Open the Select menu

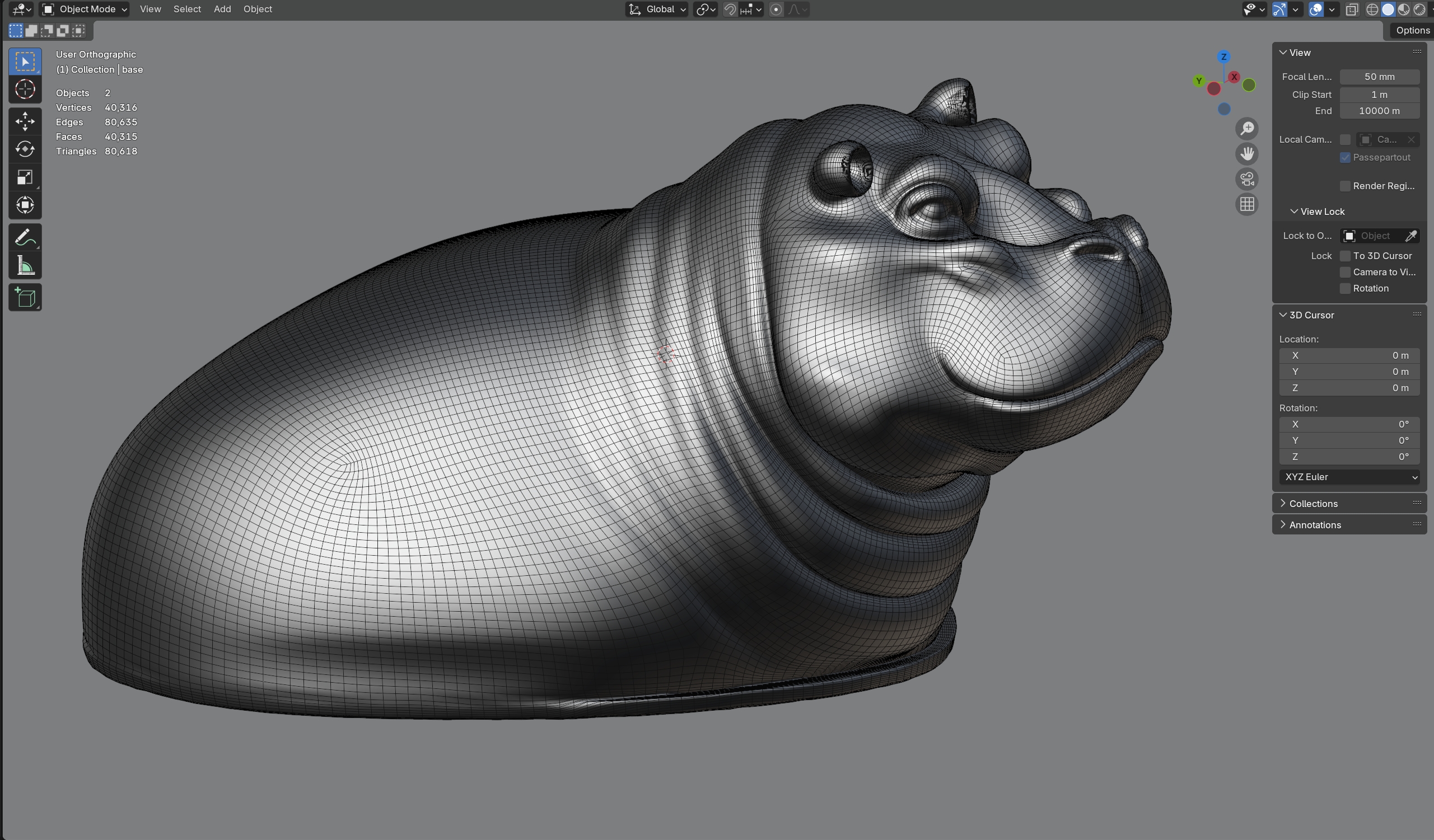186,9
